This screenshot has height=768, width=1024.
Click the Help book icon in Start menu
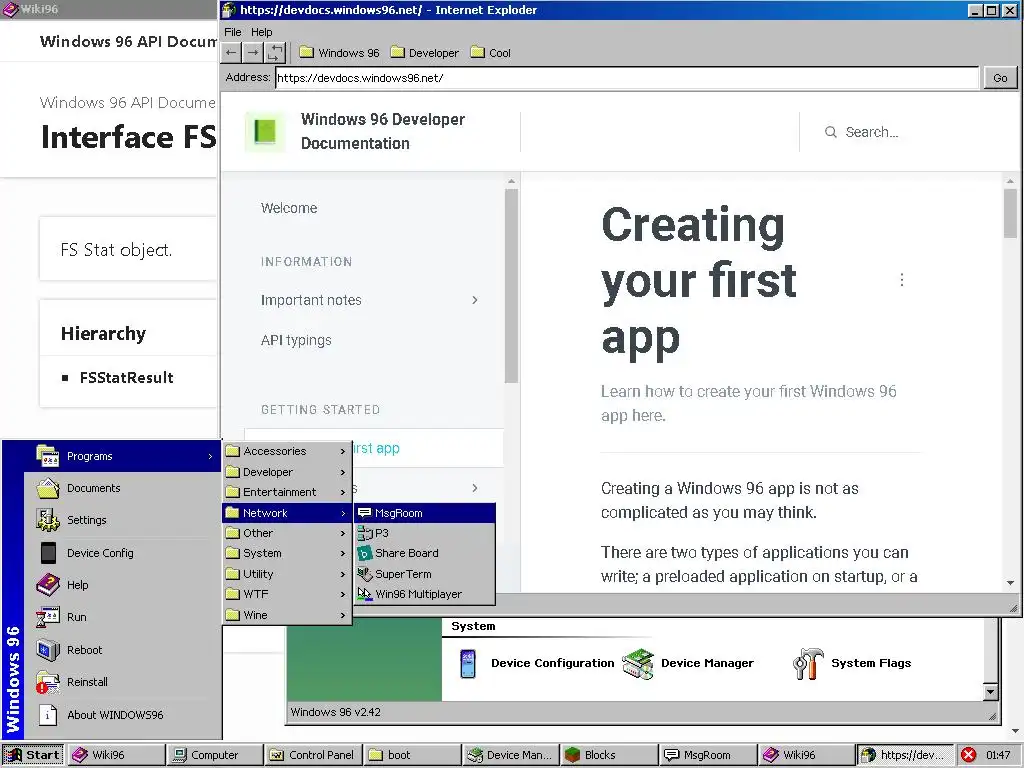click(48, 584)
